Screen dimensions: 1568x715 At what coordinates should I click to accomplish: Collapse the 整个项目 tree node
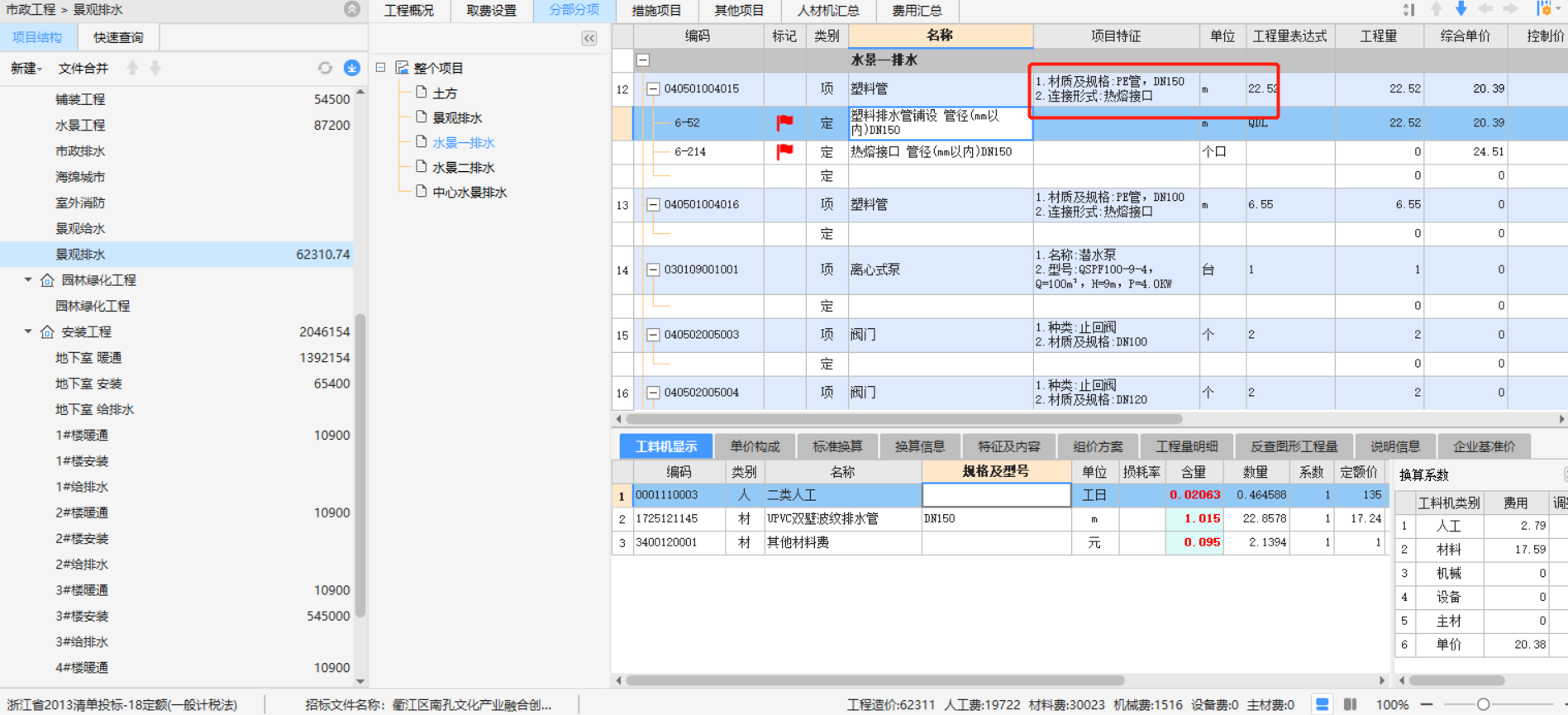(x=380, y=67)
